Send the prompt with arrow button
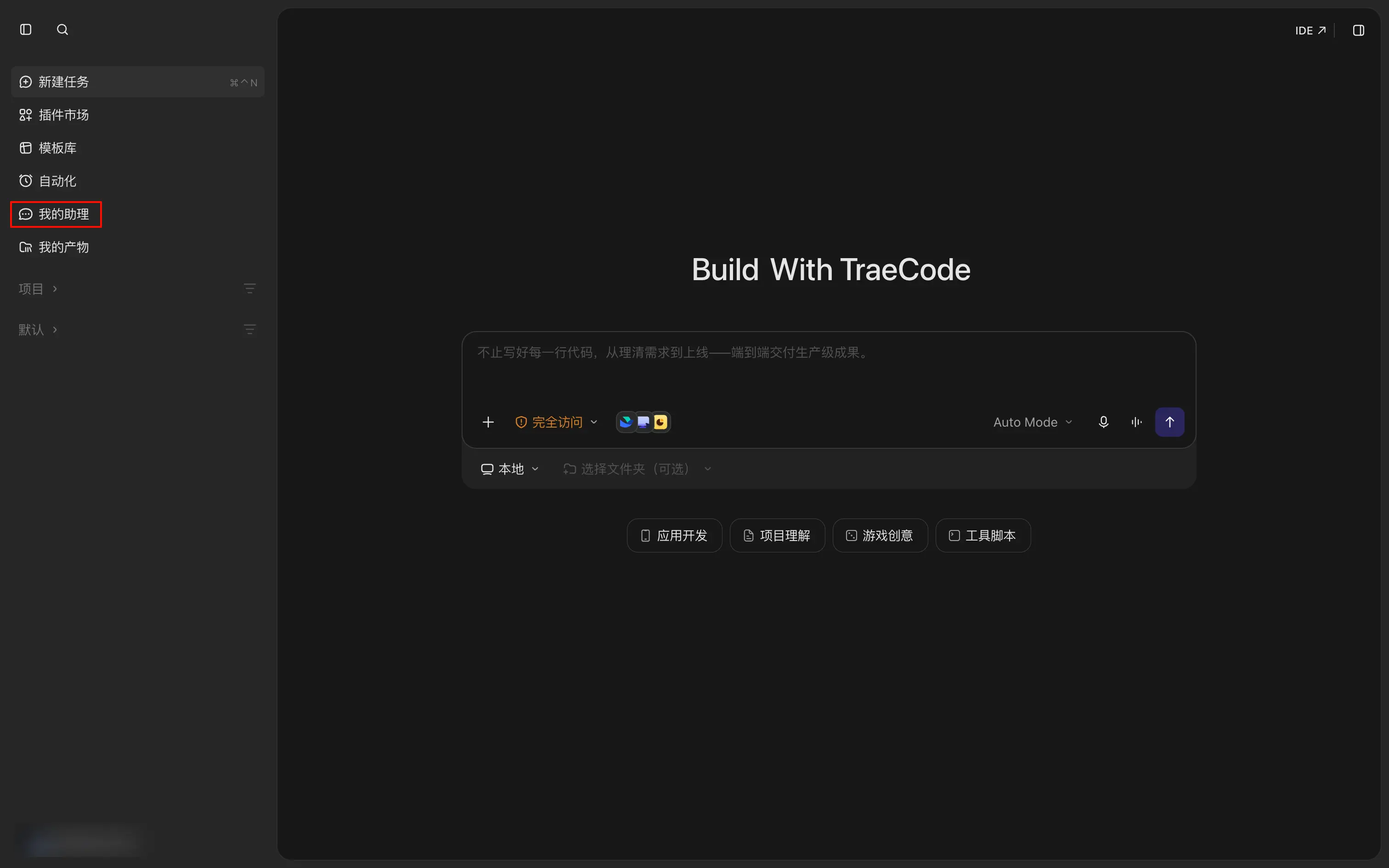Screen dimensions: 1389x868 [x=1169, y=422]
